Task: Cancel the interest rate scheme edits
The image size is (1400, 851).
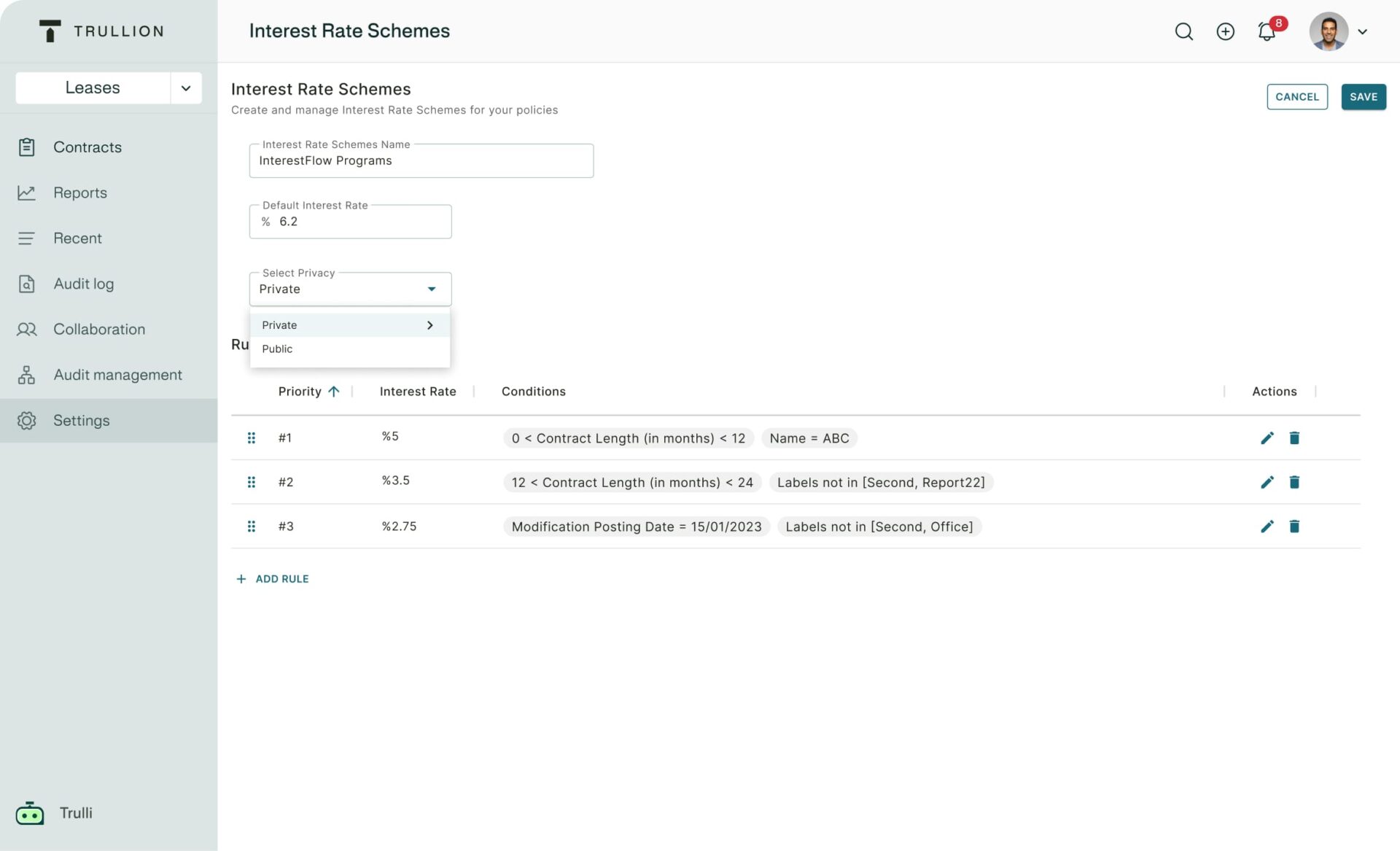Action: (1296, 97)
